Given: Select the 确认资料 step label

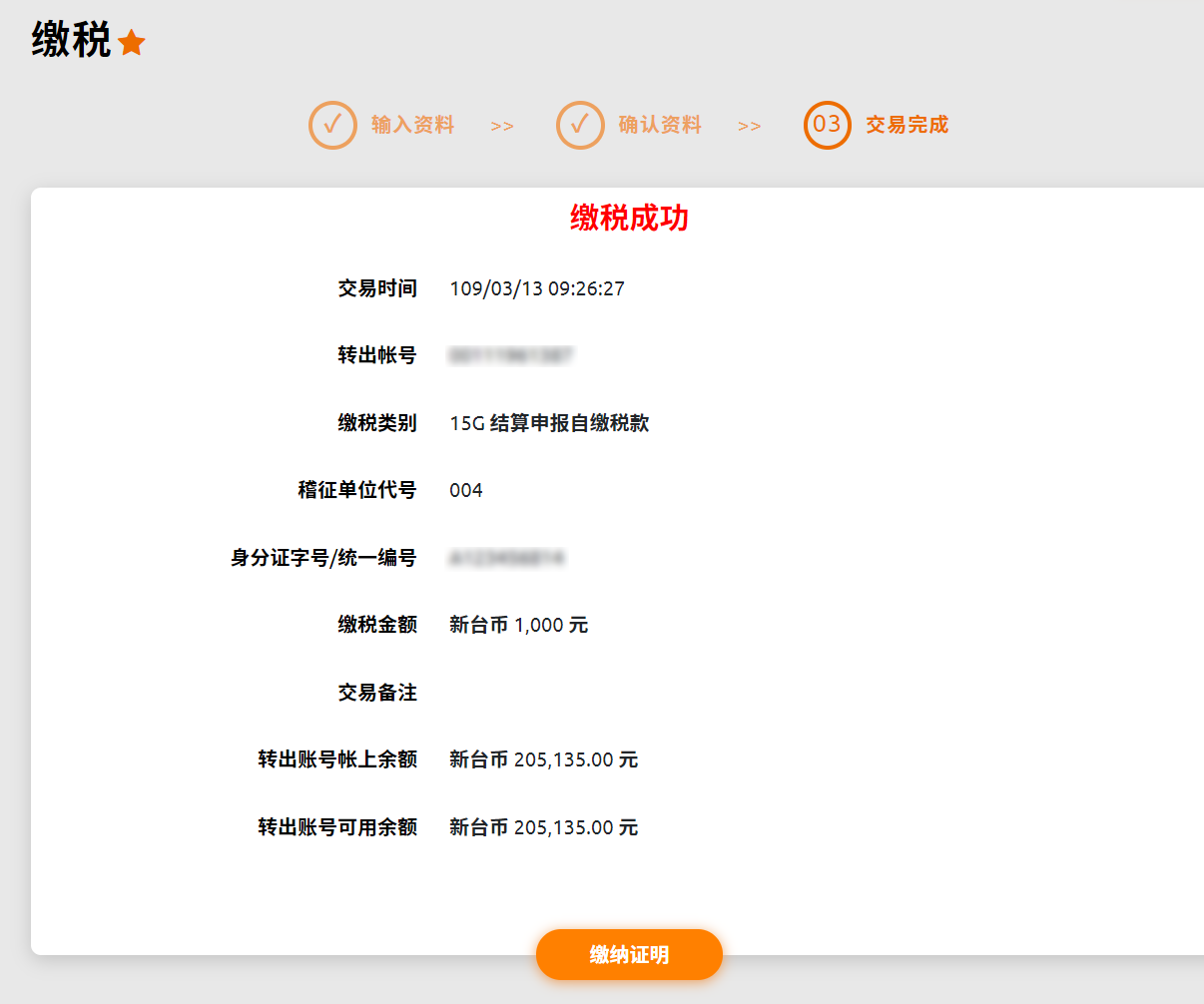Looking at the screenshot, I should (x=660, y=125).
